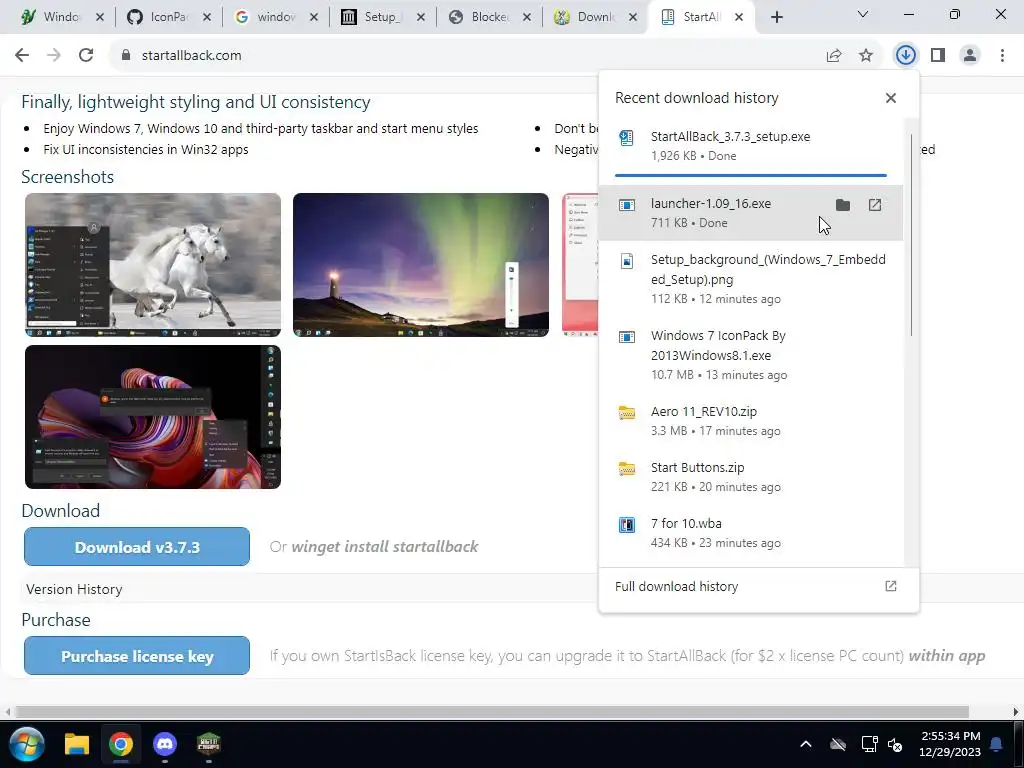Switch to the Setup_ tab
1024x768 pixels.
tap(383, 17)
